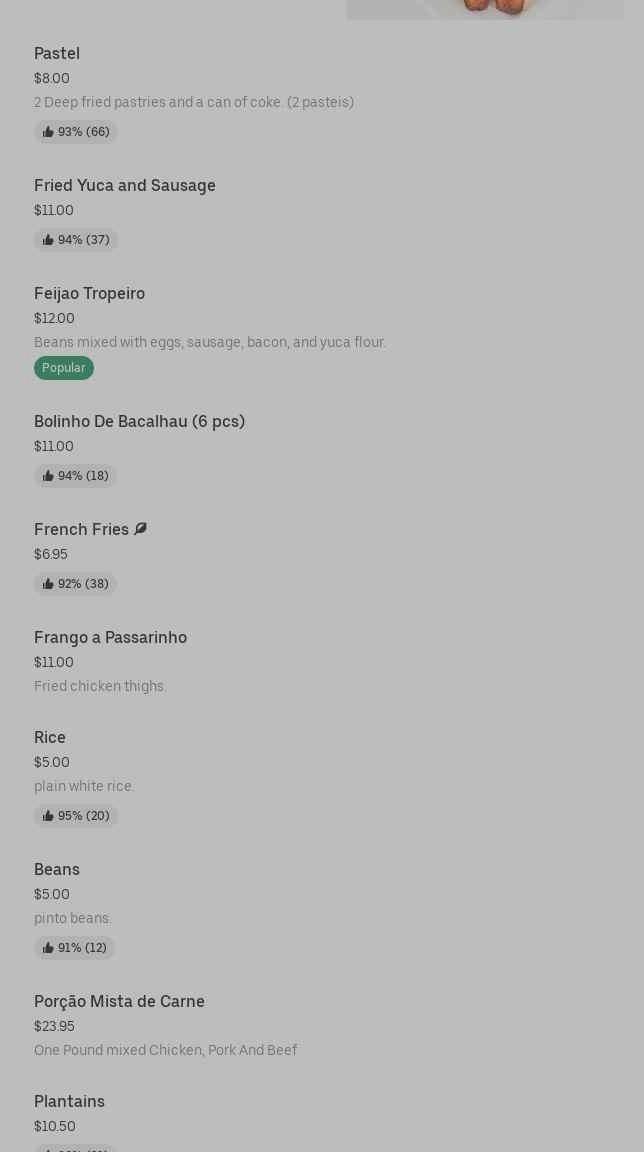Viewport: 644px width, 1152px height.
Task: Click the leaf icon beside French Fries
Action: (140, 529)
